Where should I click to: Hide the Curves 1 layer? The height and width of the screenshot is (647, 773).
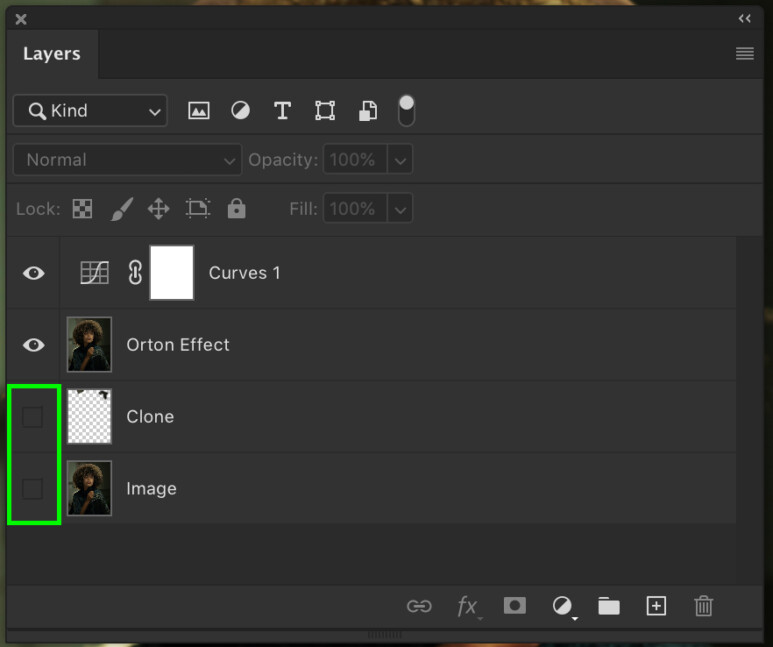tap(34, 273)
